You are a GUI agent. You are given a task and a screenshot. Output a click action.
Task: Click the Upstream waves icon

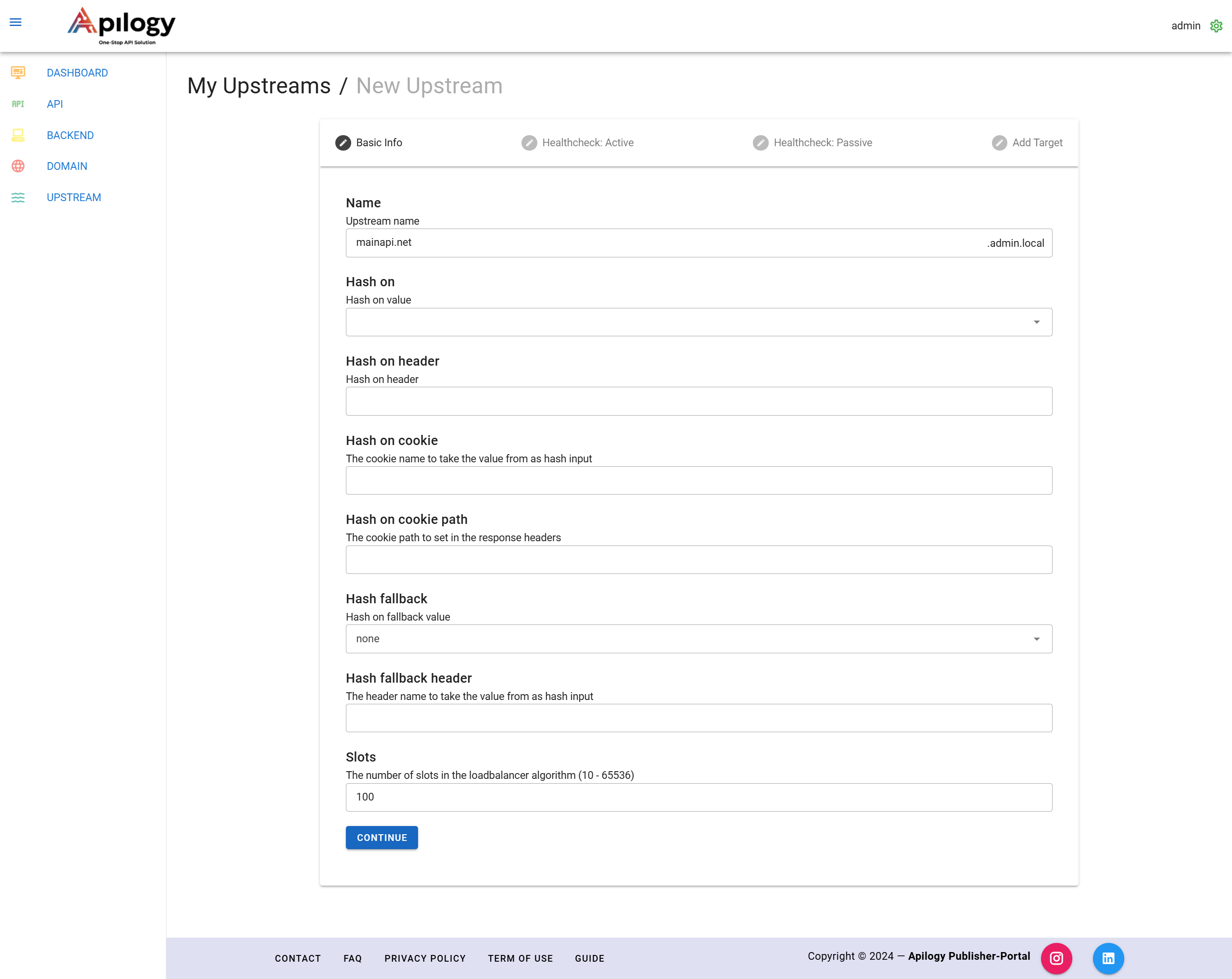pyautogui.click(x=18, y=197)
